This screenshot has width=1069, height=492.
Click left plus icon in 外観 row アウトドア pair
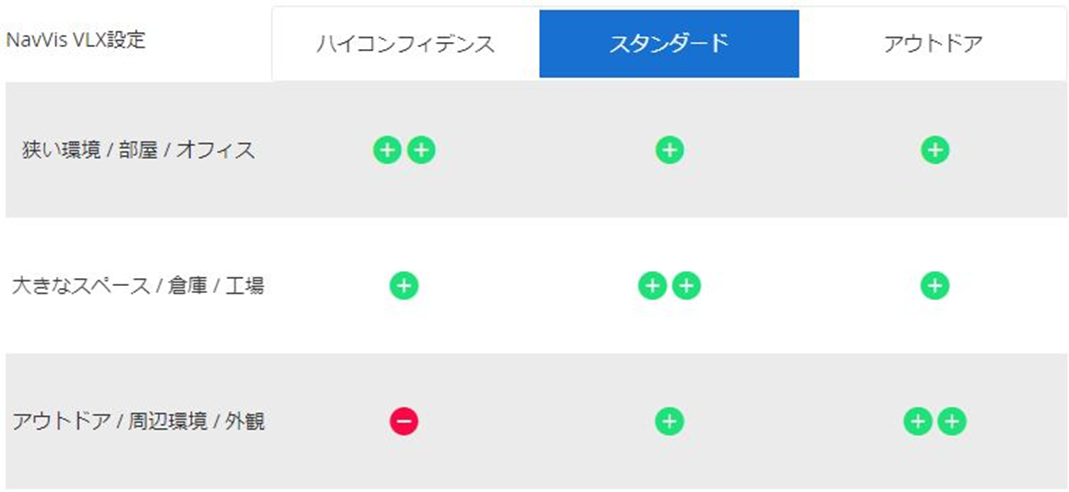(918, 422)
